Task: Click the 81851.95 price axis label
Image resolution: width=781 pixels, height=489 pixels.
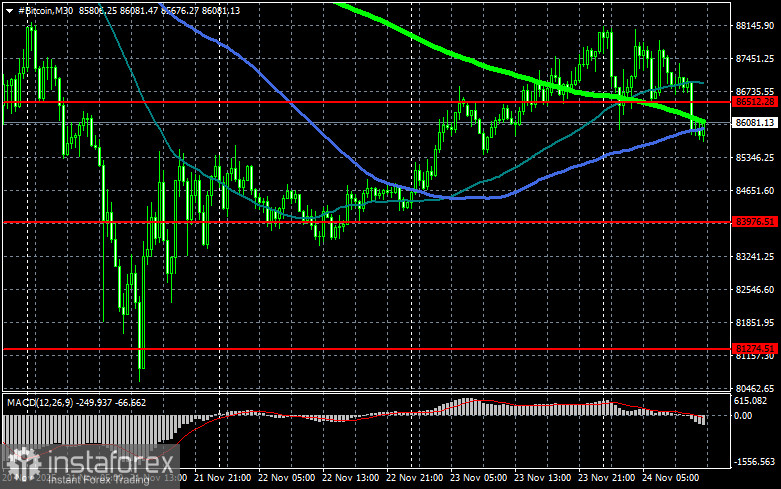Action: (x=755, y=323)
